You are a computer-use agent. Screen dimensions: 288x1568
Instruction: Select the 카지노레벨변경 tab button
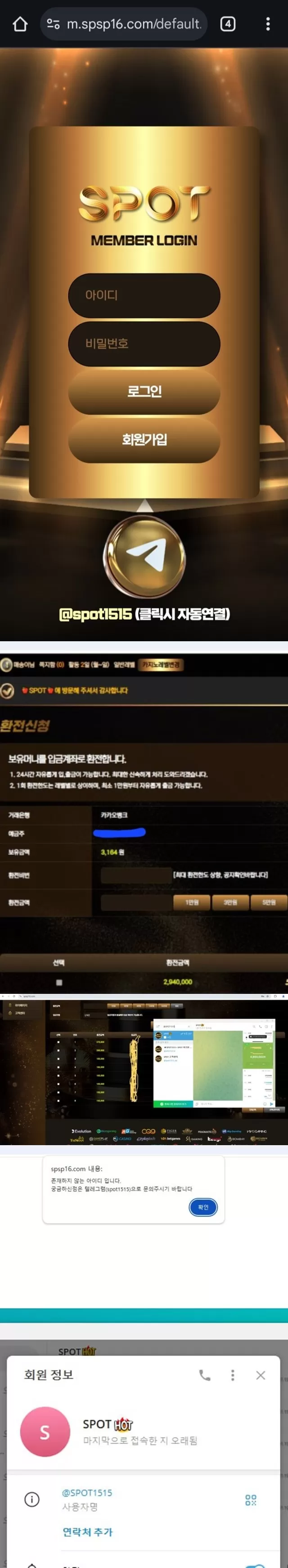(162, 665)
